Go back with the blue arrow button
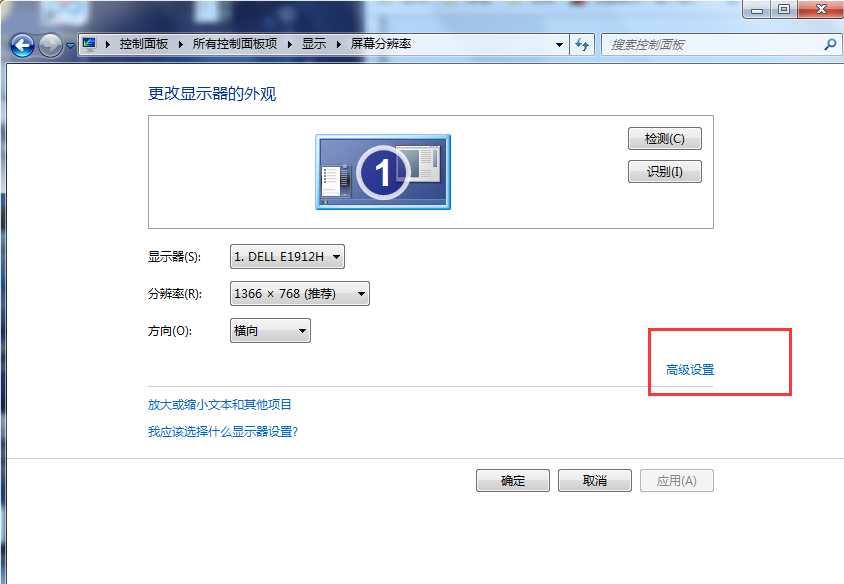Screen dimensions: 844x584 22,45
